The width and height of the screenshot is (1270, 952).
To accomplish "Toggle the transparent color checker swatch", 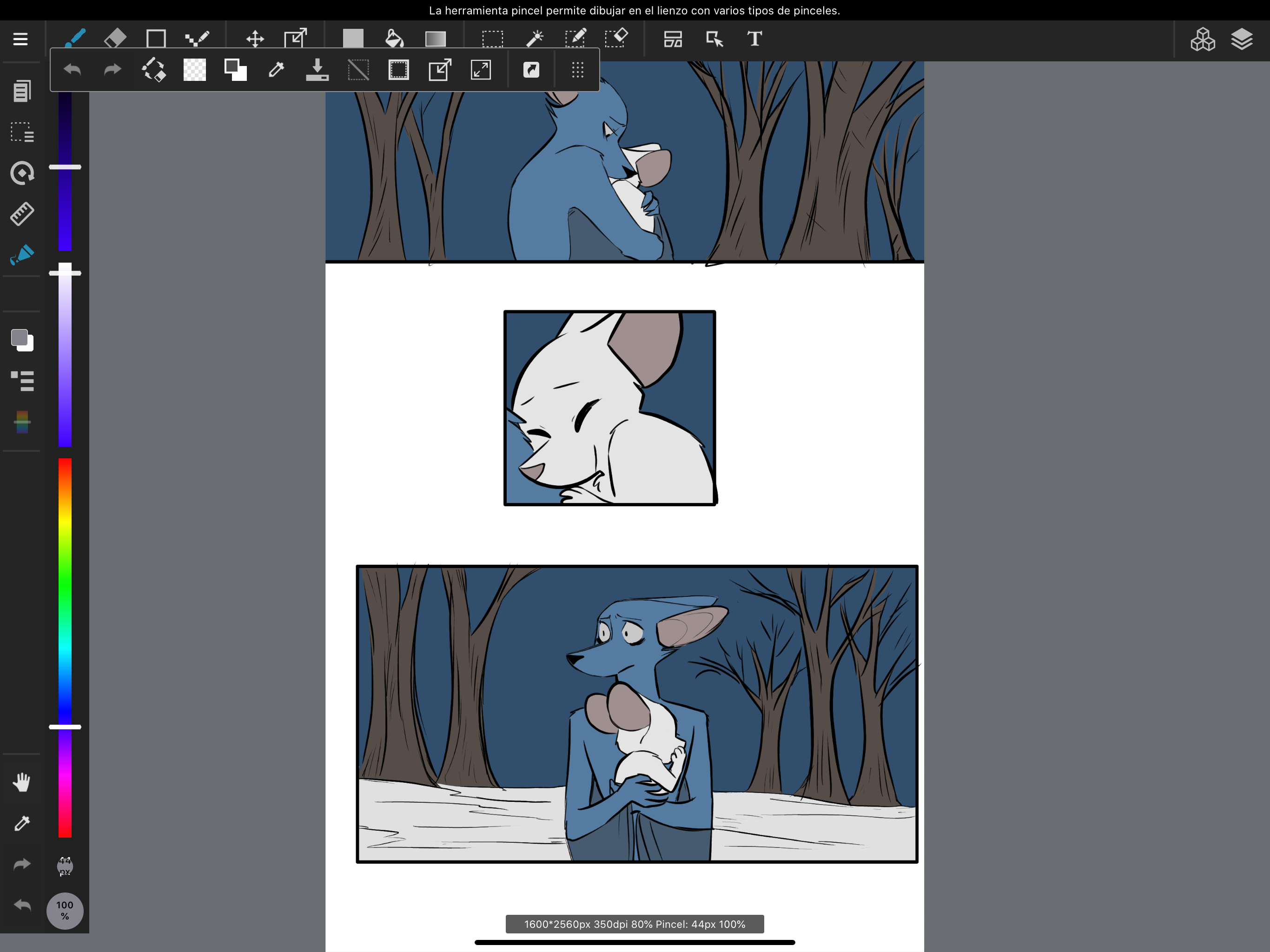I will (195, 70).
